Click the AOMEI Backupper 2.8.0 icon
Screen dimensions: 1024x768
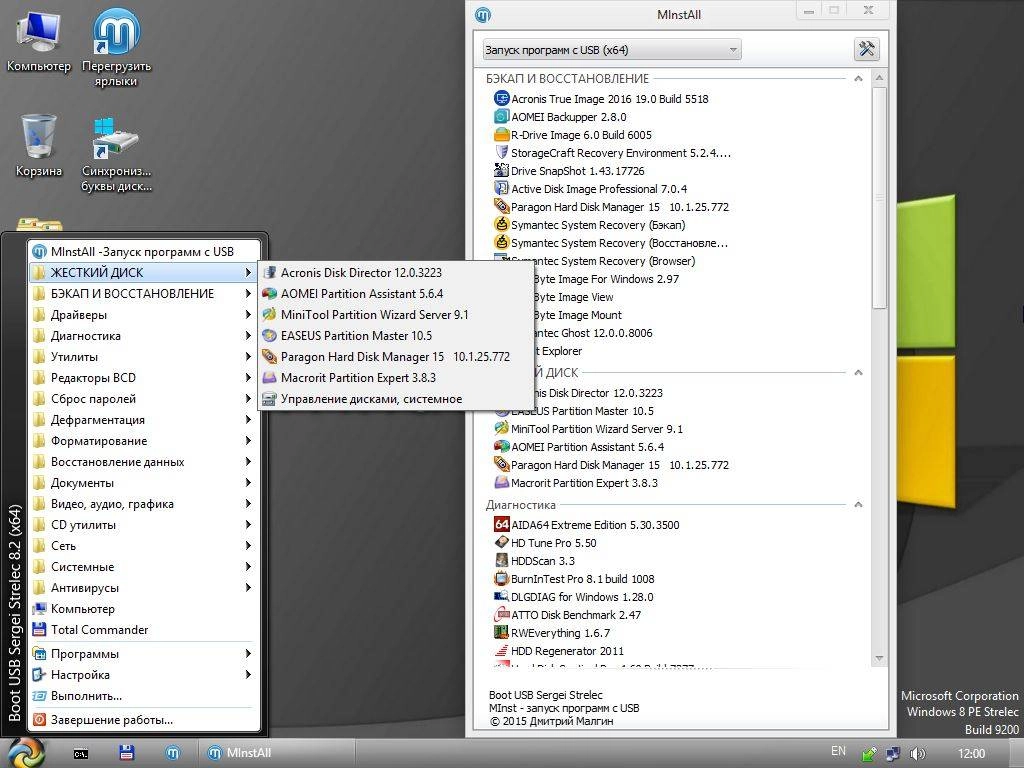click(x=502, y=117)
